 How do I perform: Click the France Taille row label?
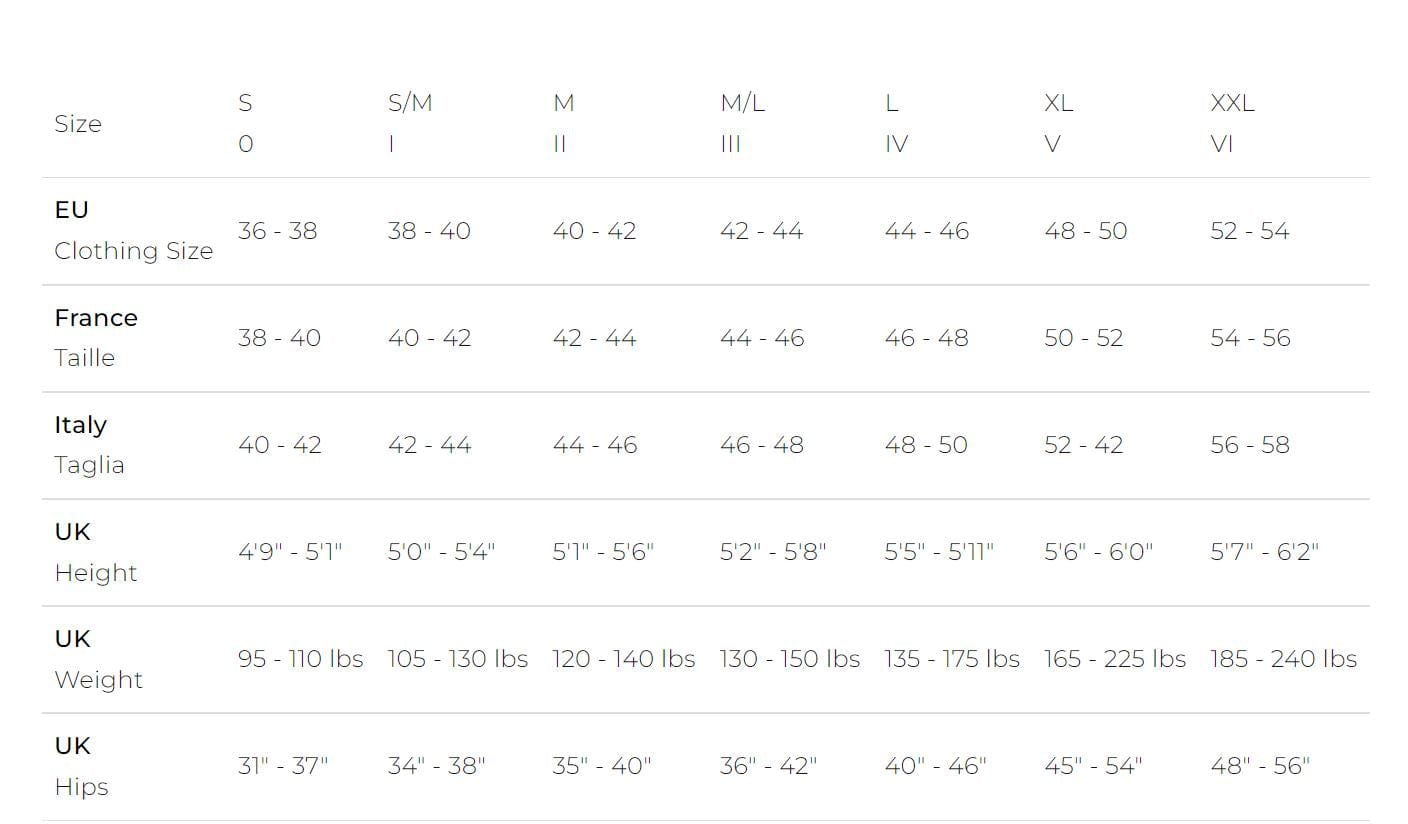(x=96, y=337)
